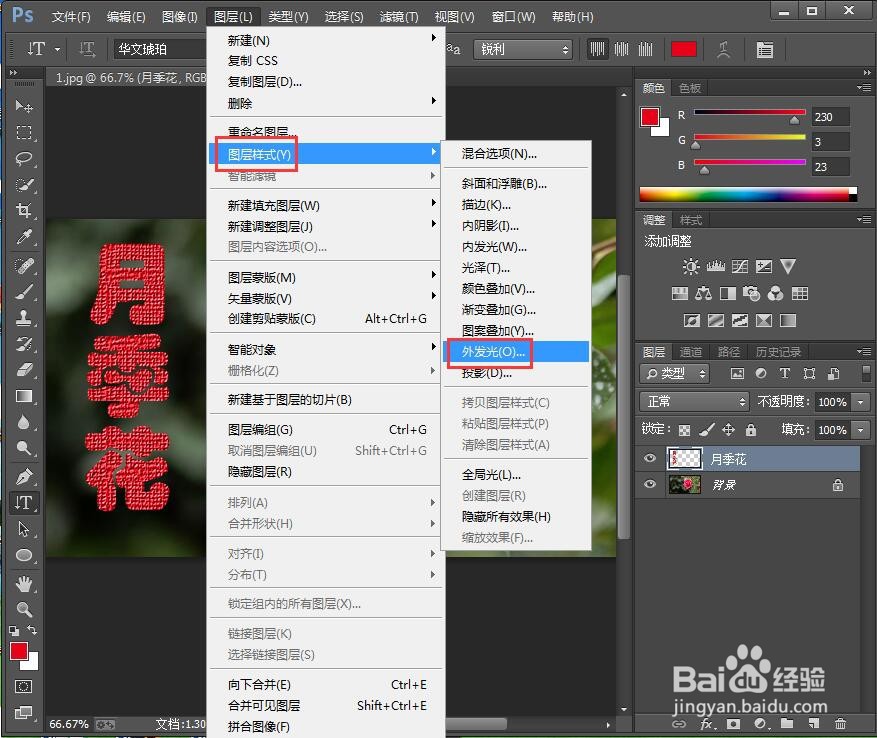
Task: Open character and paragraph panel icon
Action: (x=765, y=50)
